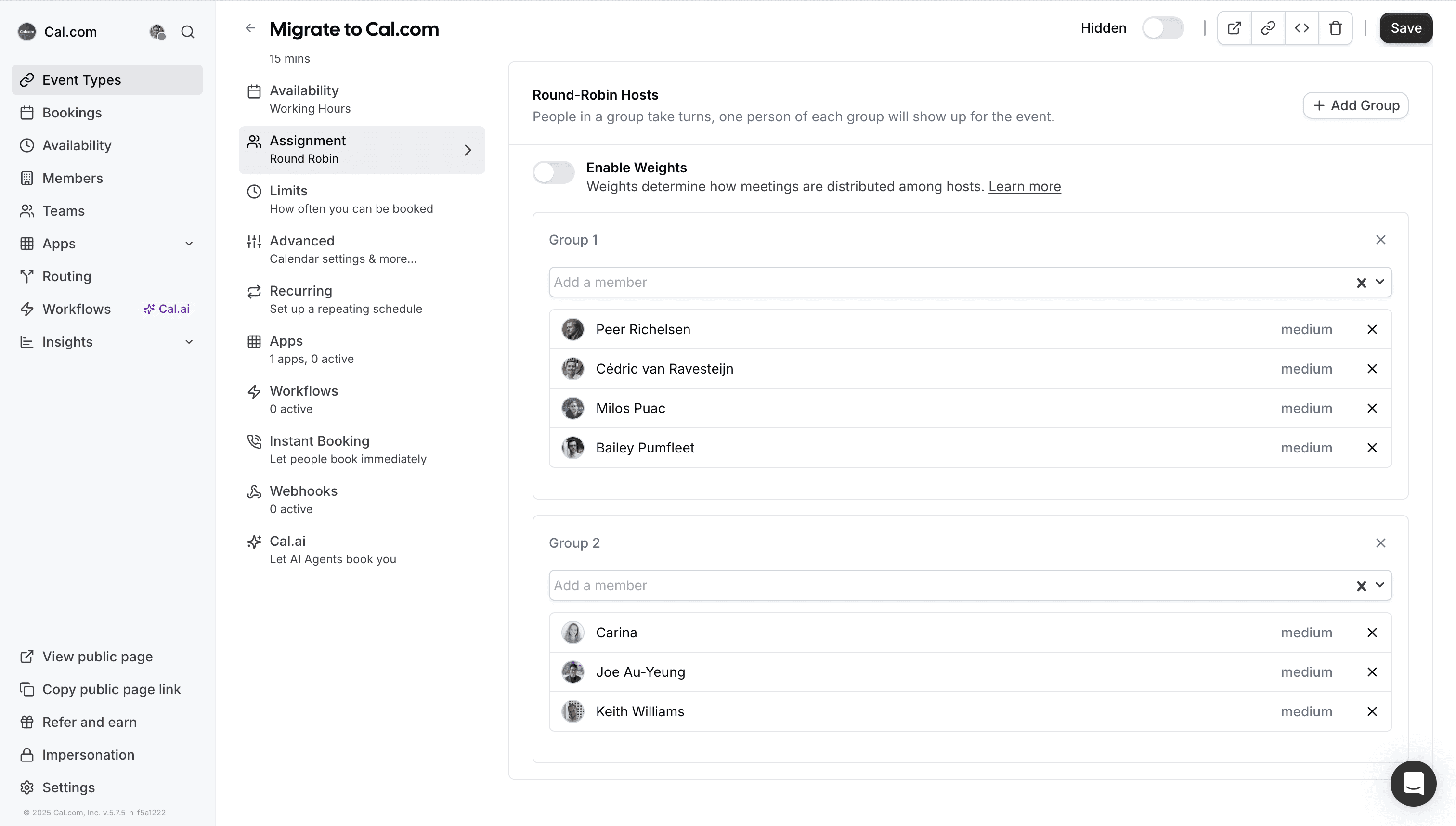Switch to Availability Working Hours tab
The width and height of the screenshot is (1456, 826).
pos(362,99)
